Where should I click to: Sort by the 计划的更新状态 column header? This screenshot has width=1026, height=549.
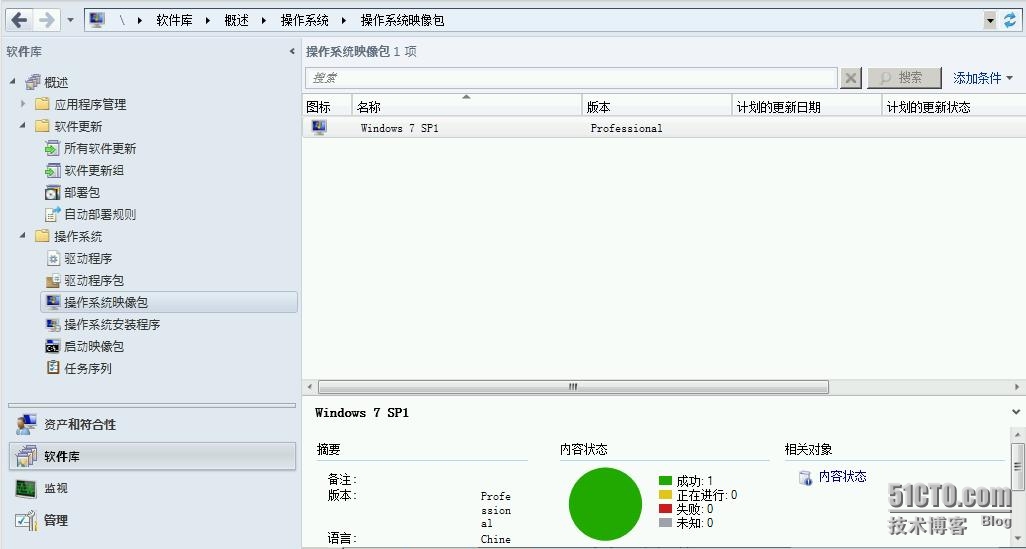(953, 107)
